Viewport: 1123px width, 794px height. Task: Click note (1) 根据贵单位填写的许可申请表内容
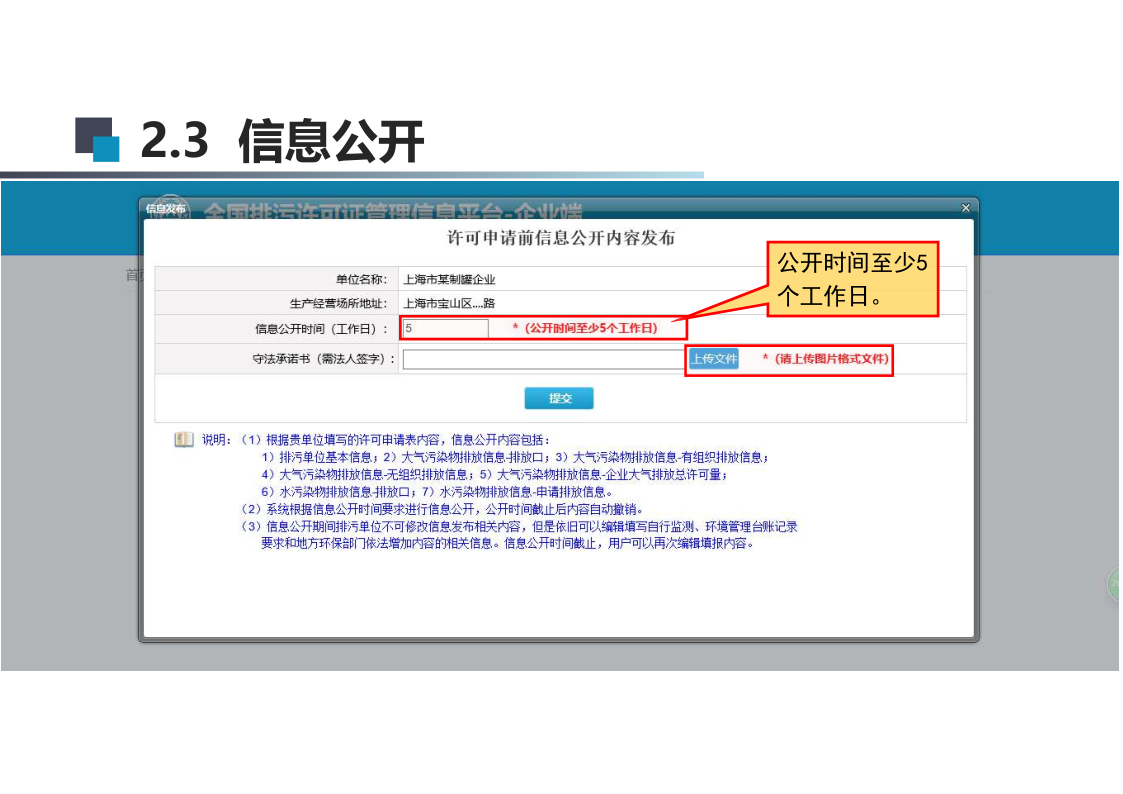(x=395, y=440)
